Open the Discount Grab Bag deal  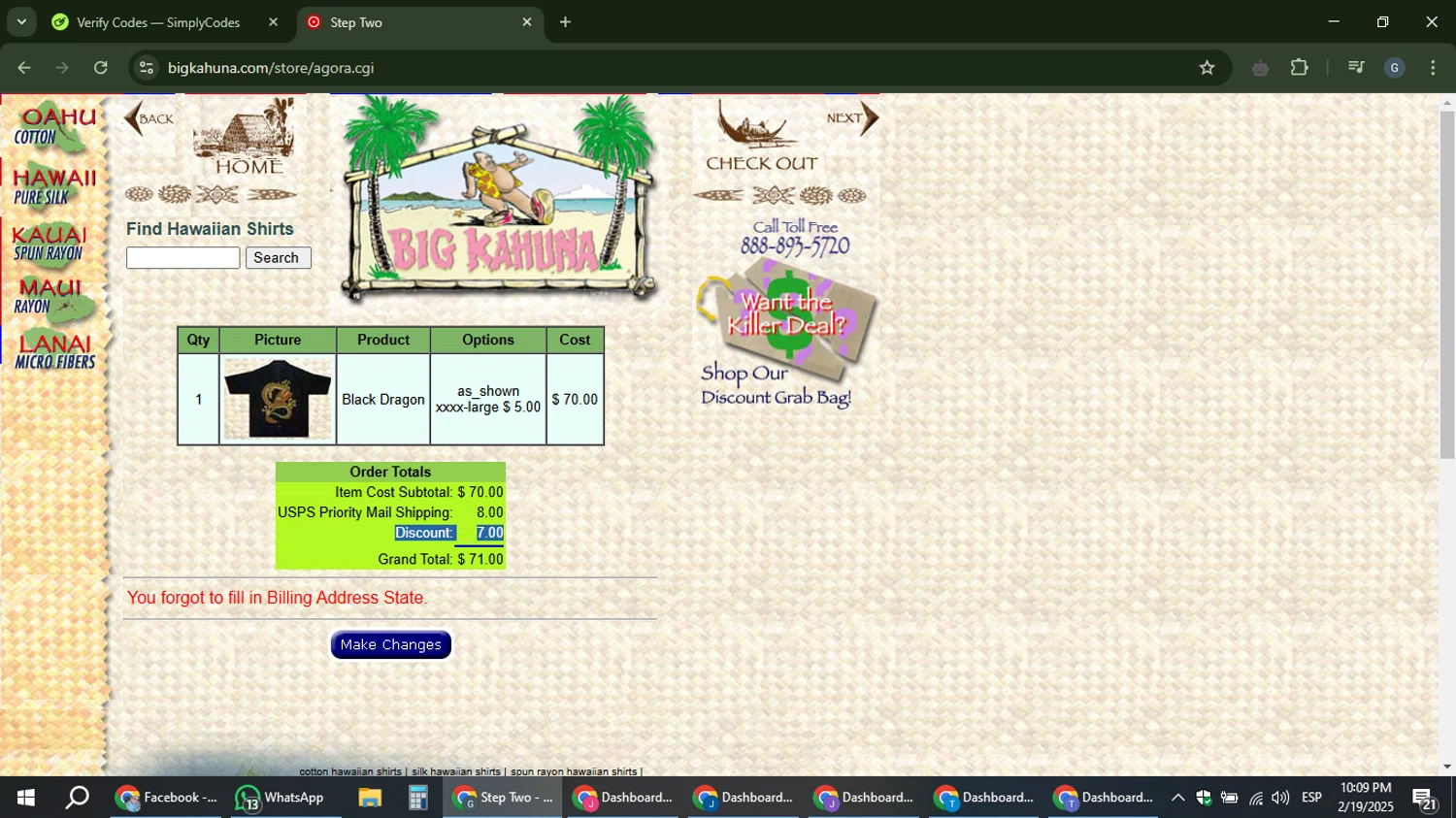(786, 335)
